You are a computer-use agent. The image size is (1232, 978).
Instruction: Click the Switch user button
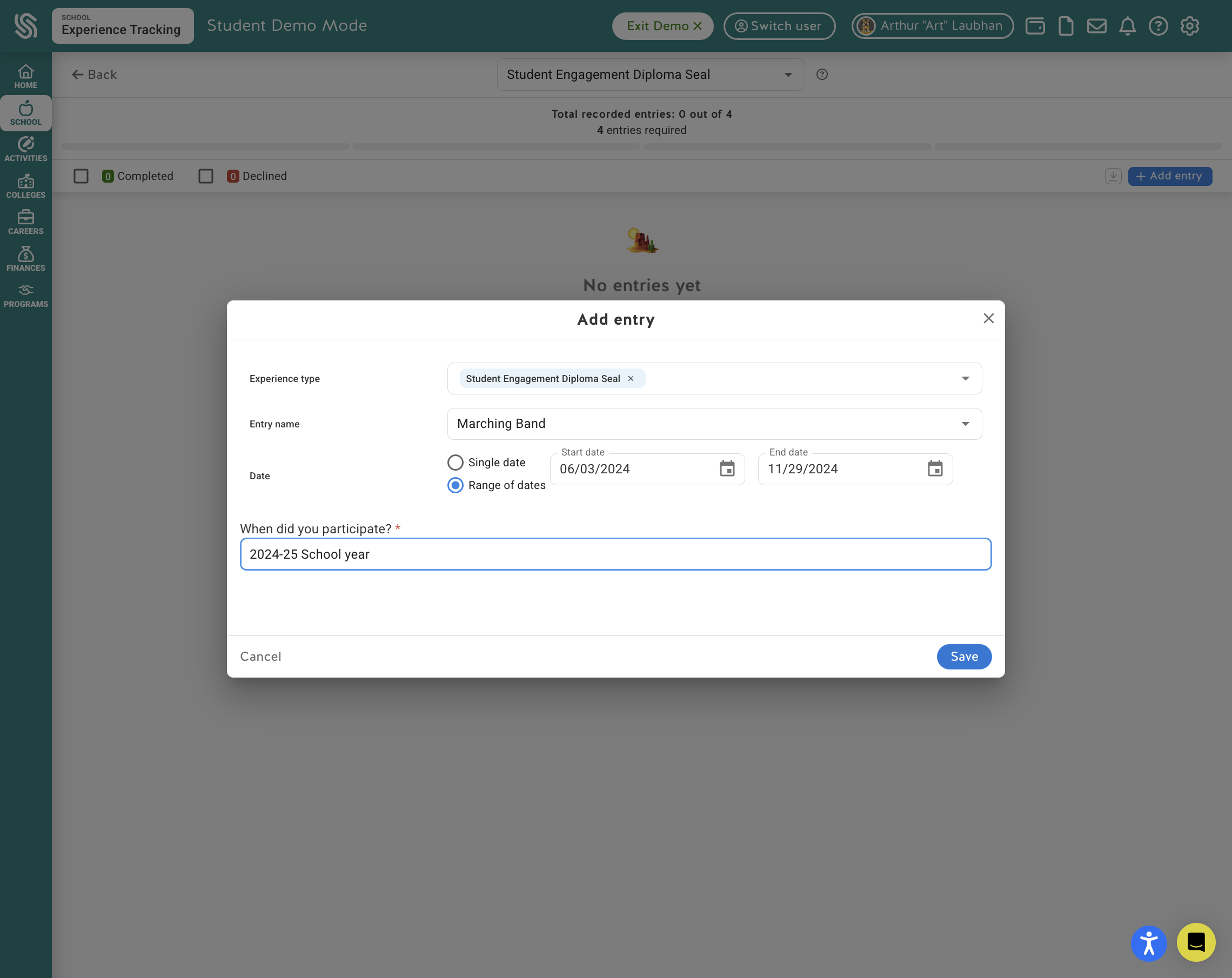pos(779,26)
